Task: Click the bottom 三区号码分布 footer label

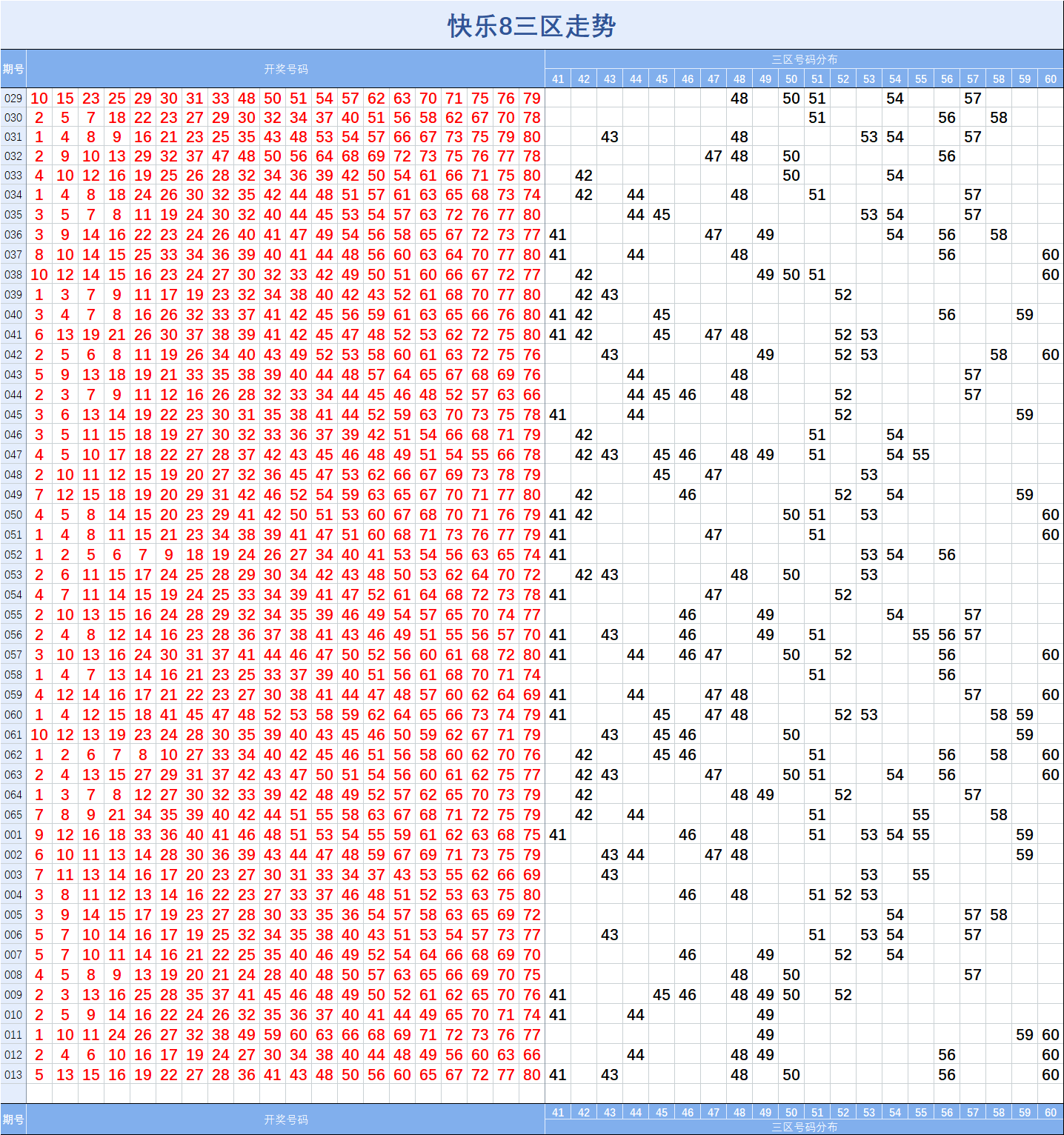Action: click(805, 1127)
